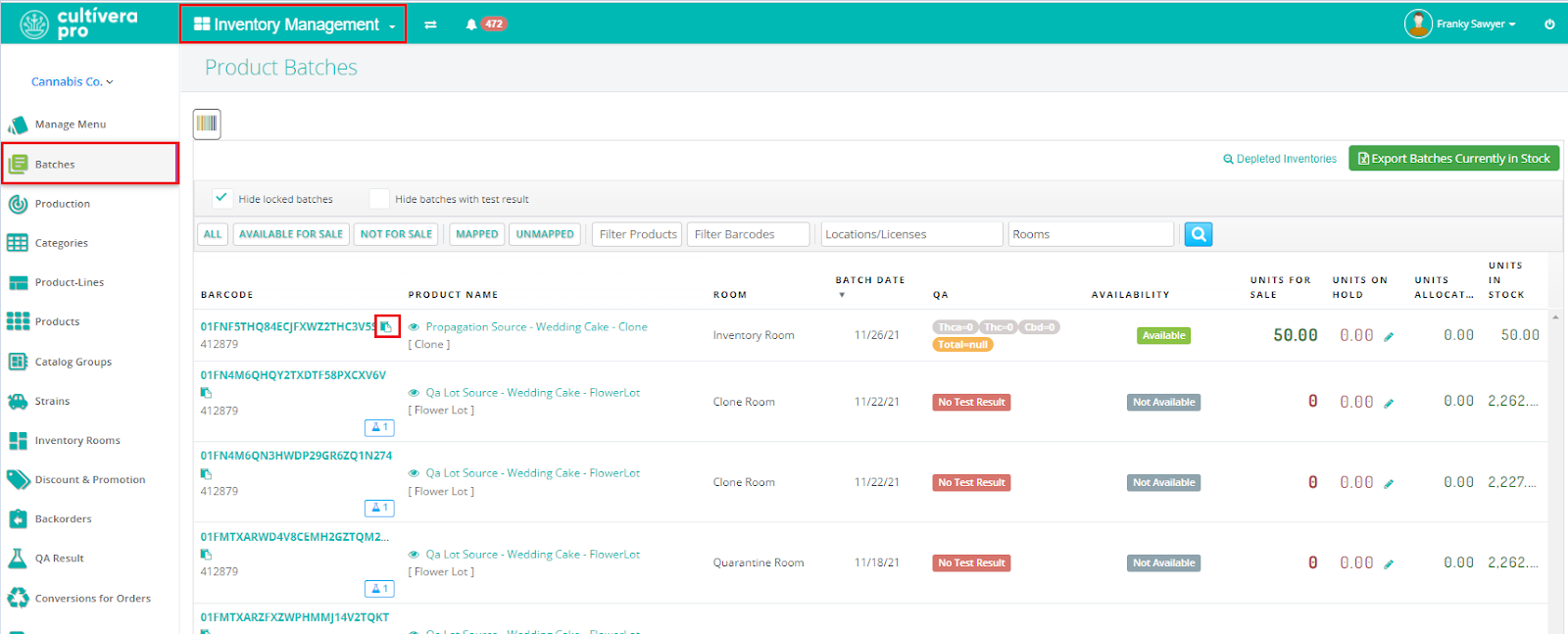Edit units on hold for Quarantine Room row

pos(1389,564)
